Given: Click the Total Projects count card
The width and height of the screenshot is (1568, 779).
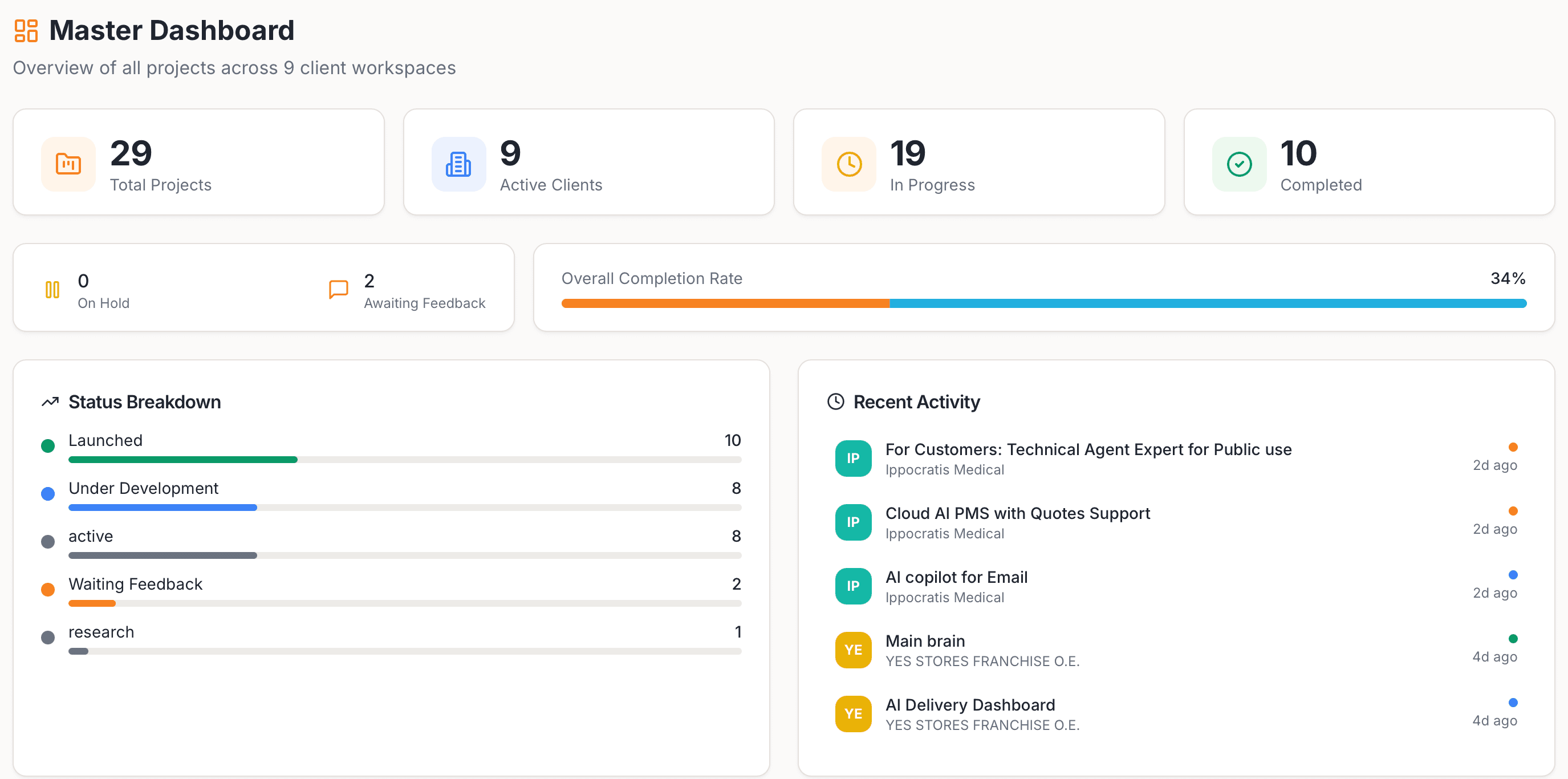Looking at the screenshot, I should 198,162.
